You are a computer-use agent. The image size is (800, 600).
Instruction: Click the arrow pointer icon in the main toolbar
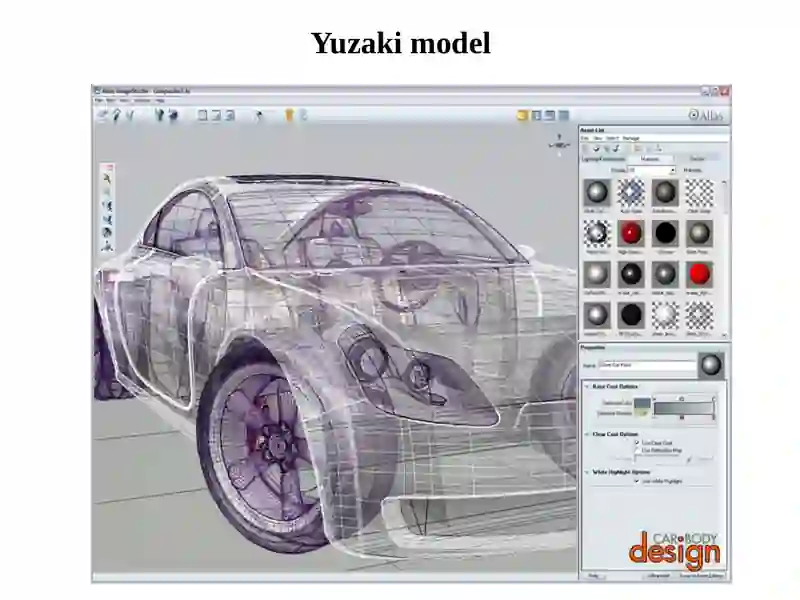pyautogui.click(x=259, y=116)
